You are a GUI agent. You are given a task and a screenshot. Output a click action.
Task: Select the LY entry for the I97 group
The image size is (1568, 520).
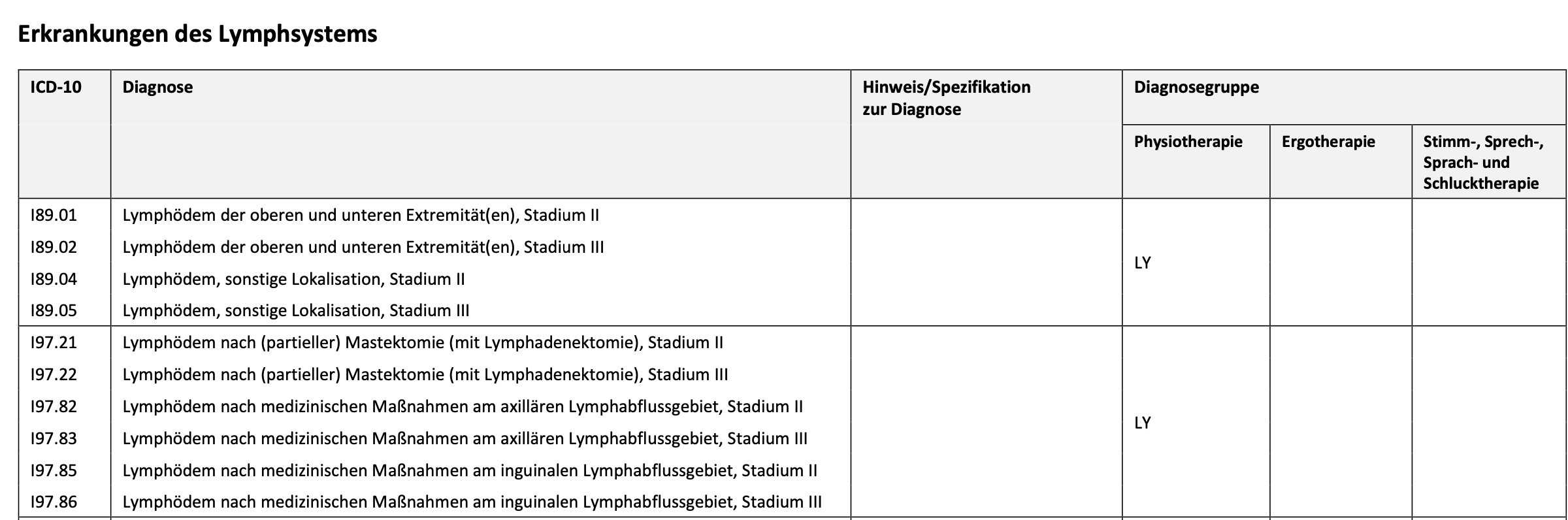click(1142, 423)
